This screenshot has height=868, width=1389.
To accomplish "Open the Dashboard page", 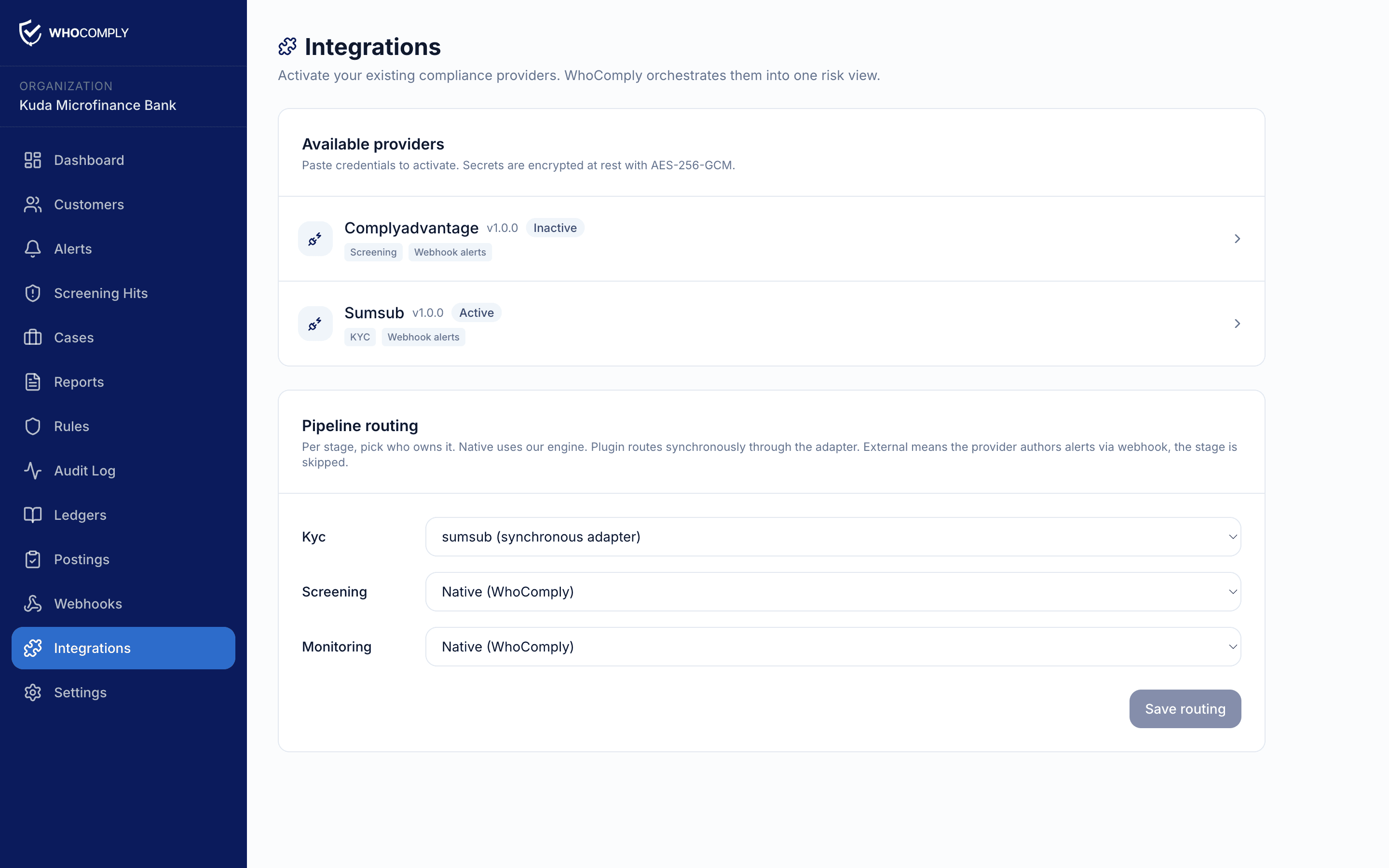I will (x=123, y=160).
